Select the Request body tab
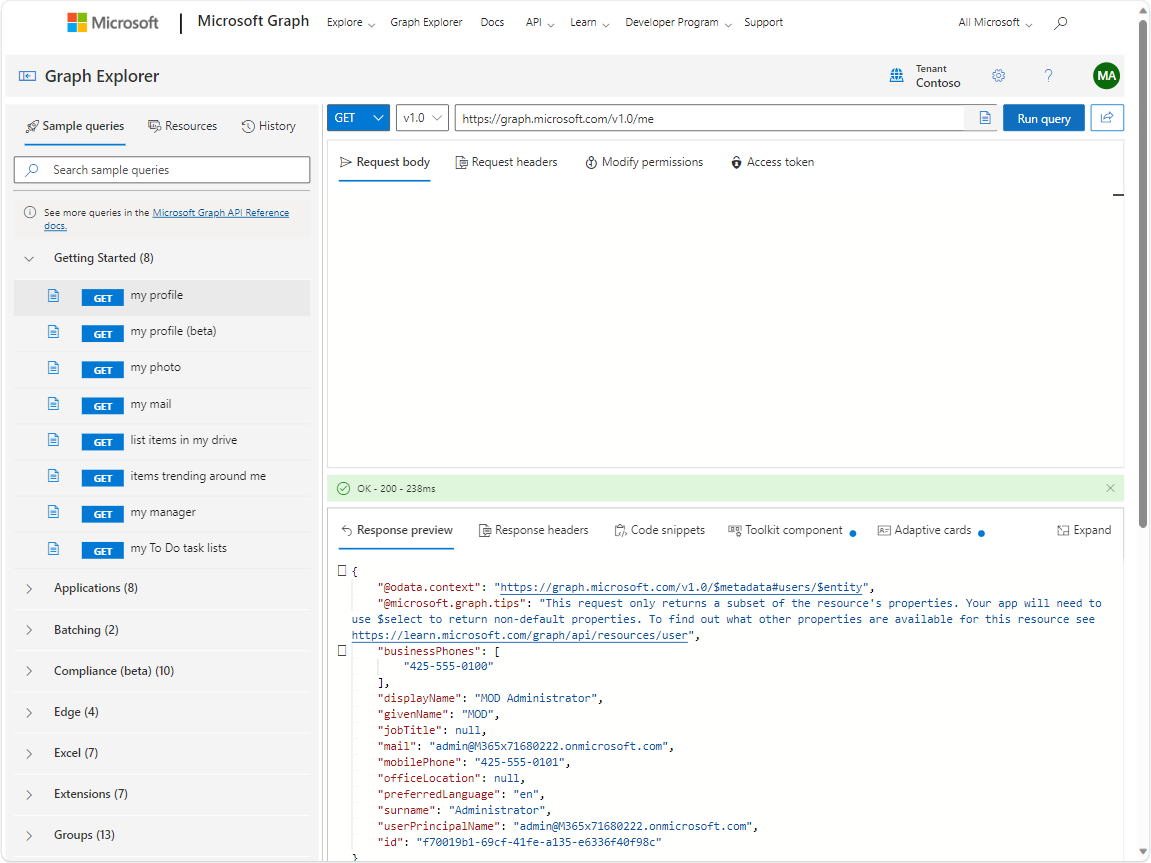This screenshot has height=863, width=1151. pyautogui.click(x=385, y=162)
